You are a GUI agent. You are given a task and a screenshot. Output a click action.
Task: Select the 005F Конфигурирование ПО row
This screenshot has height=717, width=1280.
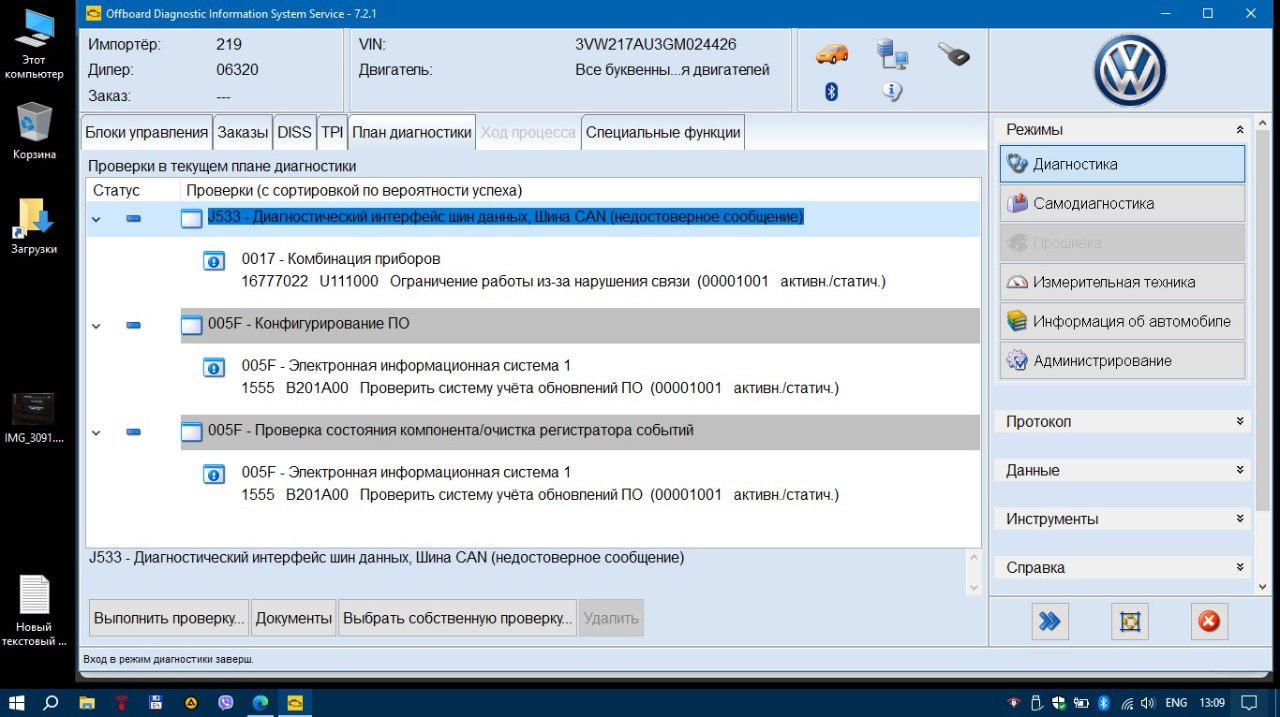coord(580,324)
